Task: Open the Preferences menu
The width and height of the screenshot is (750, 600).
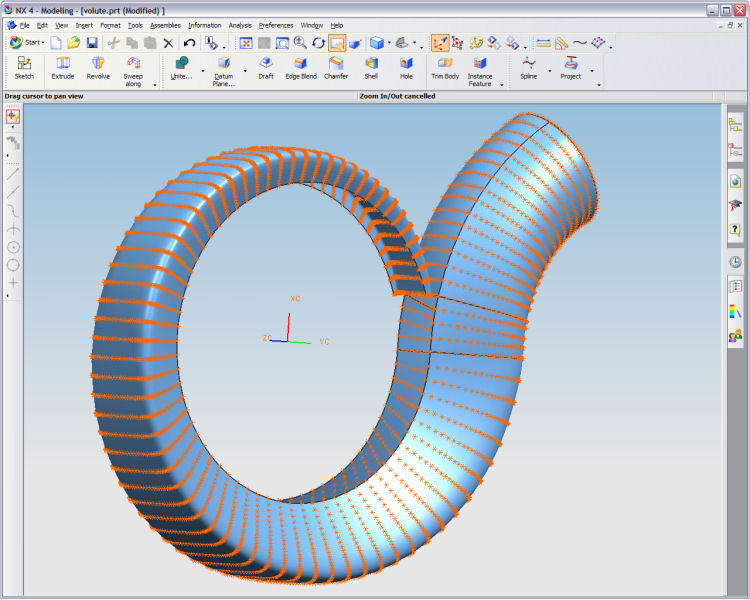Action: [x=276, y=25]
